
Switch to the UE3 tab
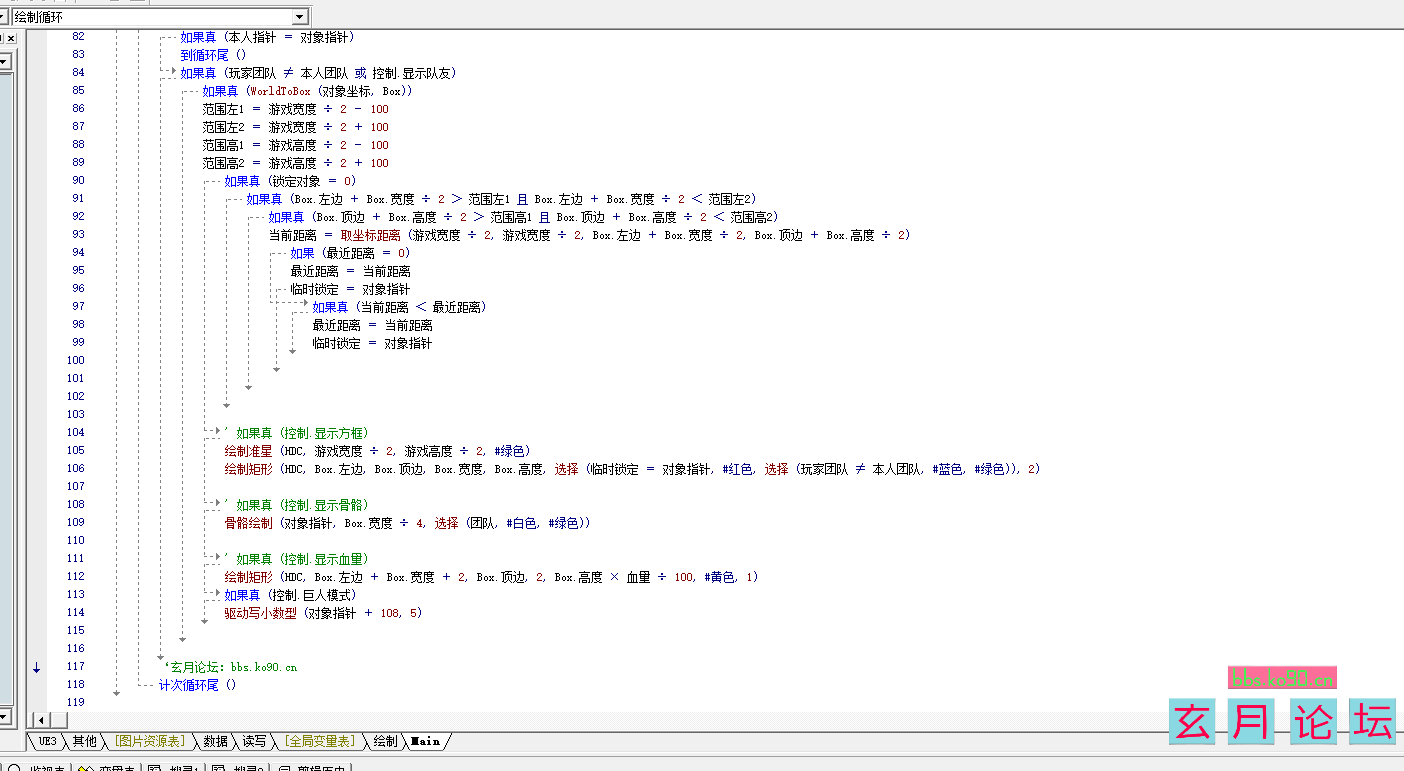47,741
